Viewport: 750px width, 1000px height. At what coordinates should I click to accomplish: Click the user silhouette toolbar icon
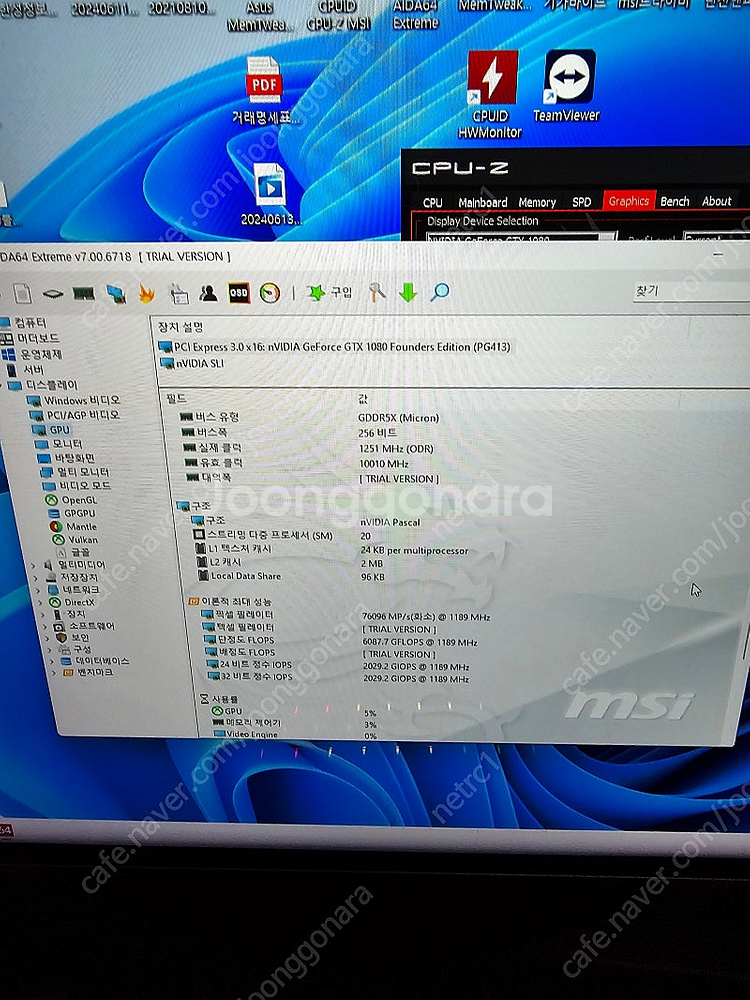tap(208, 293)
